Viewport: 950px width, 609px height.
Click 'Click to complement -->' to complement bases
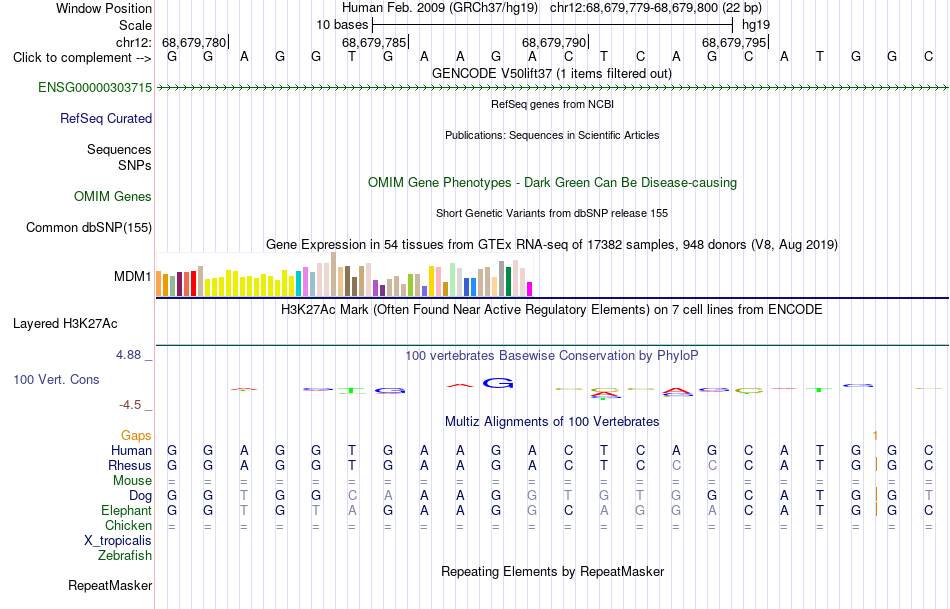click(x=82, y=58)
